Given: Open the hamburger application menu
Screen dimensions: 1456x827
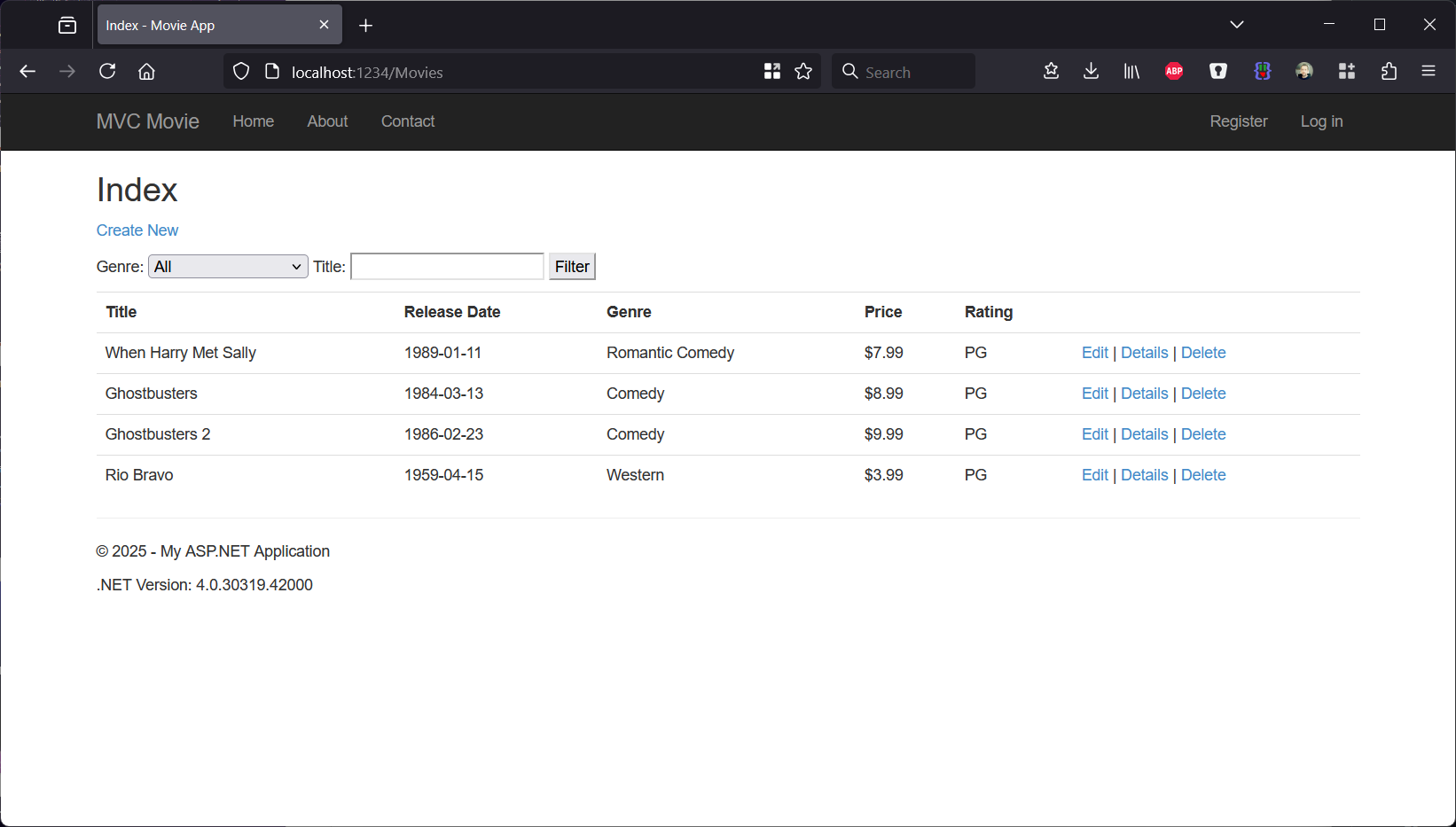Looking at the screenshot, I should click(x=1429, y=71).
